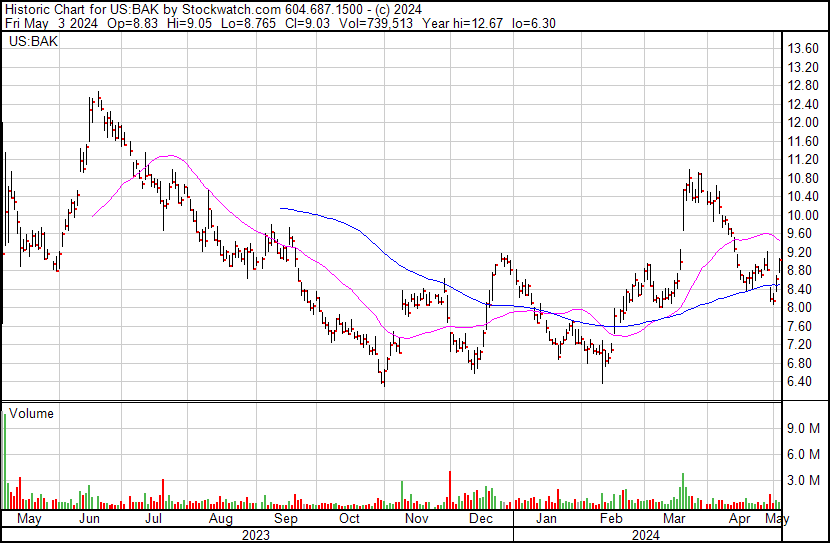Click the tallest green volume bar in early May 2023

[x=5, y=461]
